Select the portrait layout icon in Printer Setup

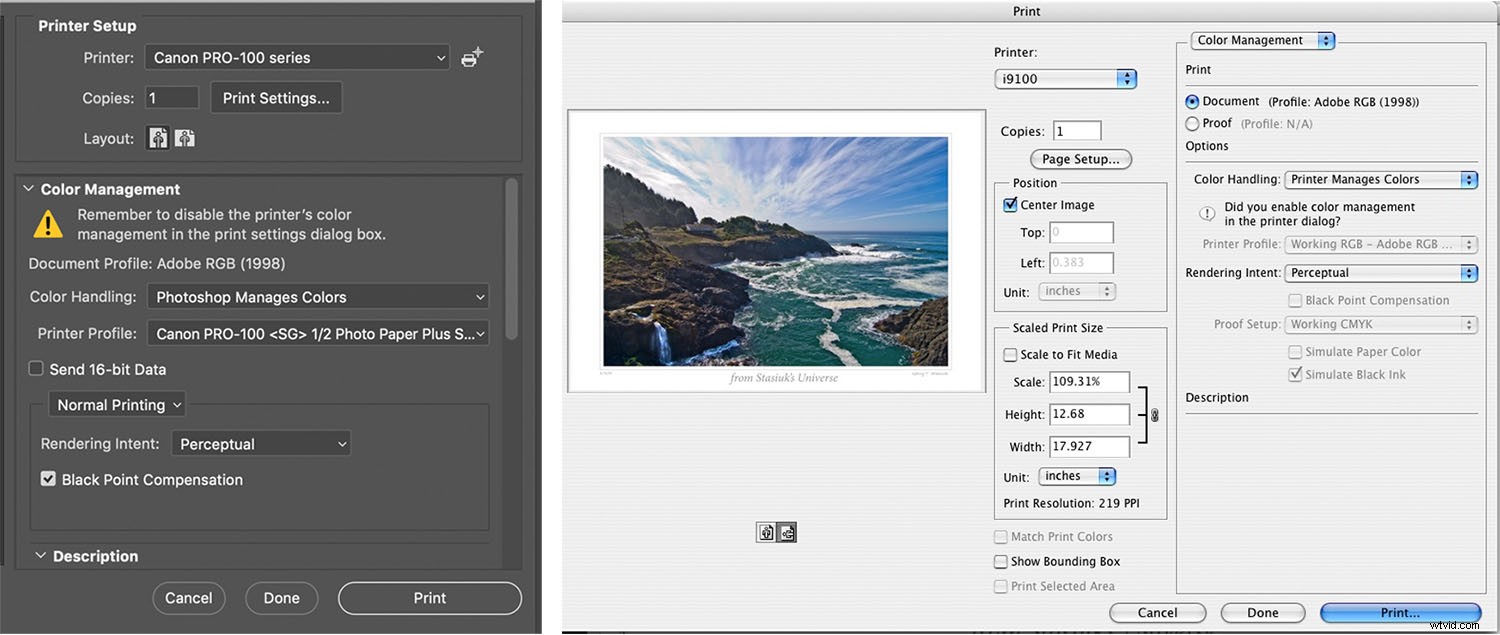click(x=157, y=137)
